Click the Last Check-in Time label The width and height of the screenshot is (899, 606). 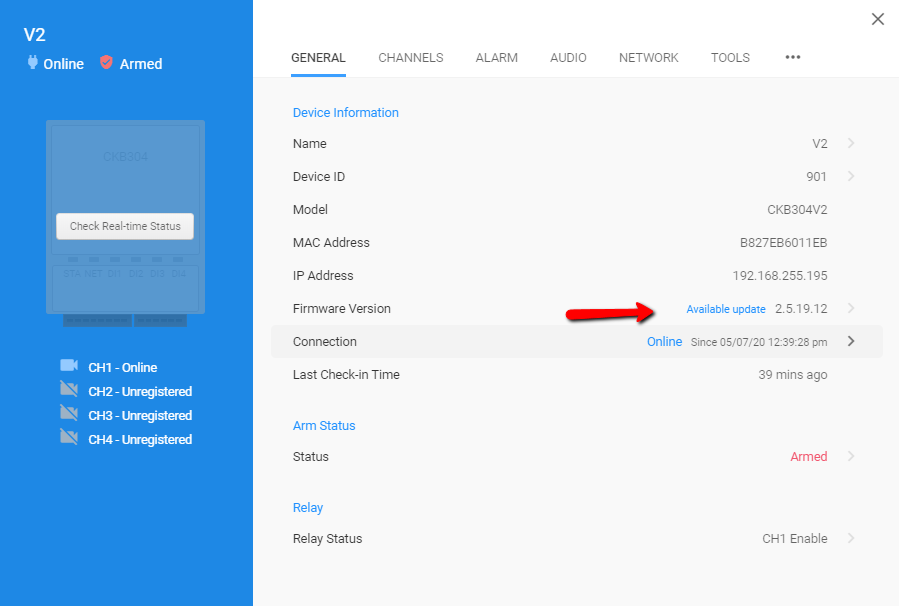point(346,375)
